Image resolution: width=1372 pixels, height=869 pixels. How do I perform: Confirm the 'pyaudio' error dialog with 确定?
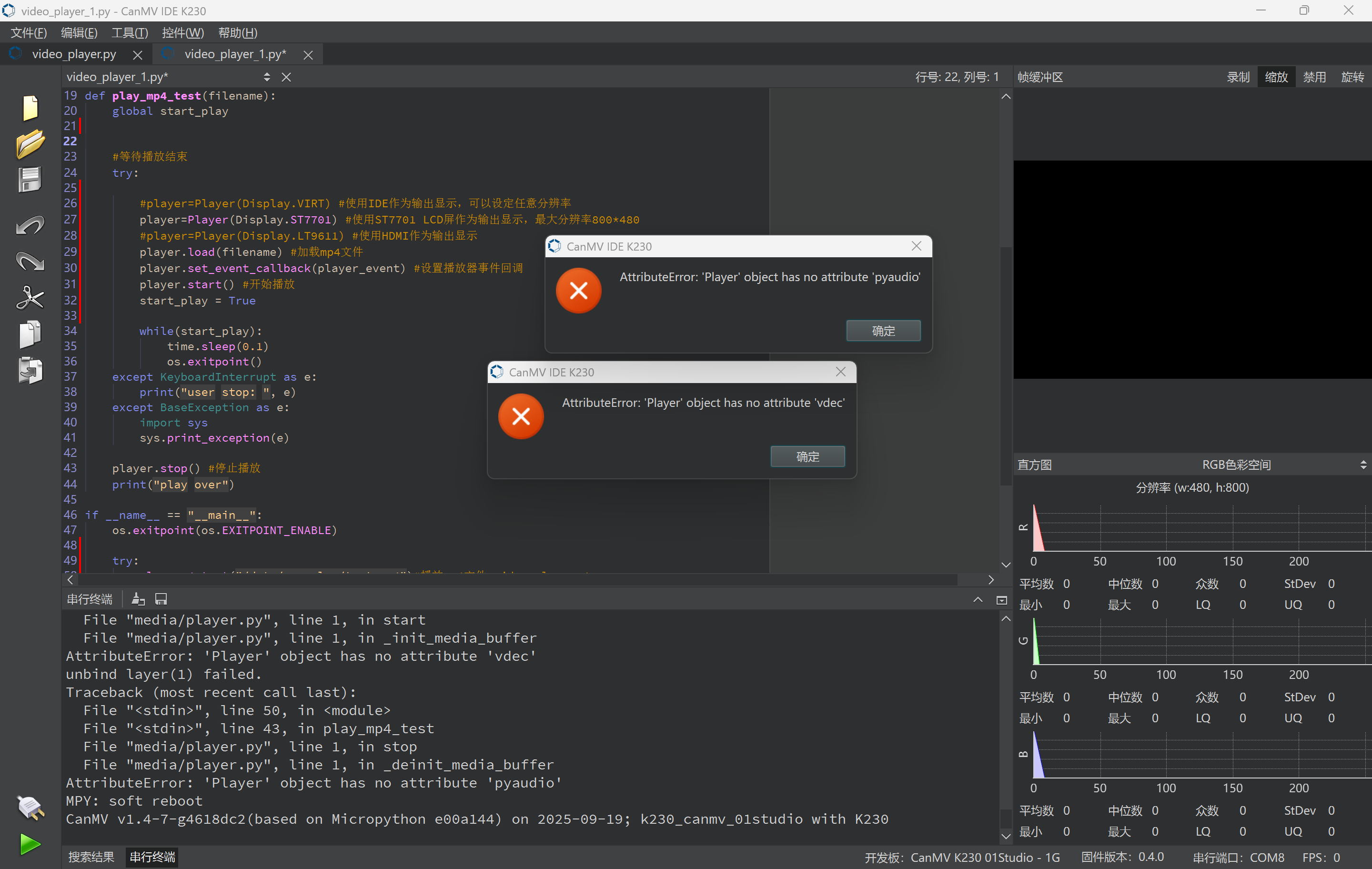(x=883, y=331)
